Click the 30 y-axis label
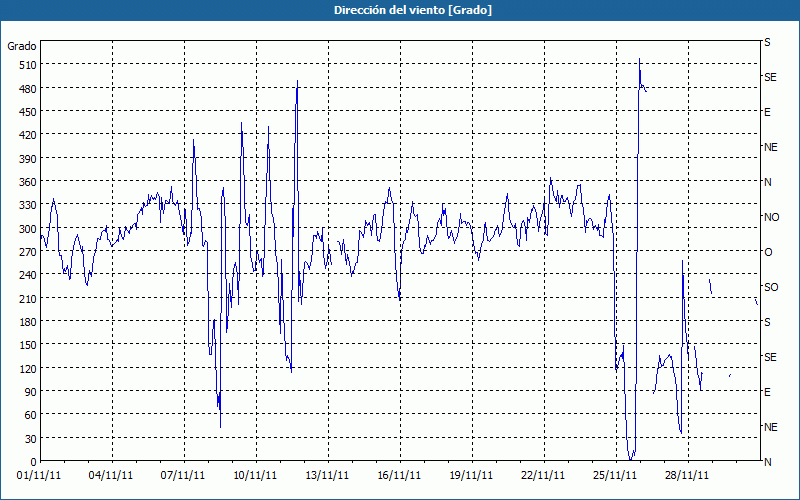The width and height of the screenshot is (800, 500). (31, 438)
